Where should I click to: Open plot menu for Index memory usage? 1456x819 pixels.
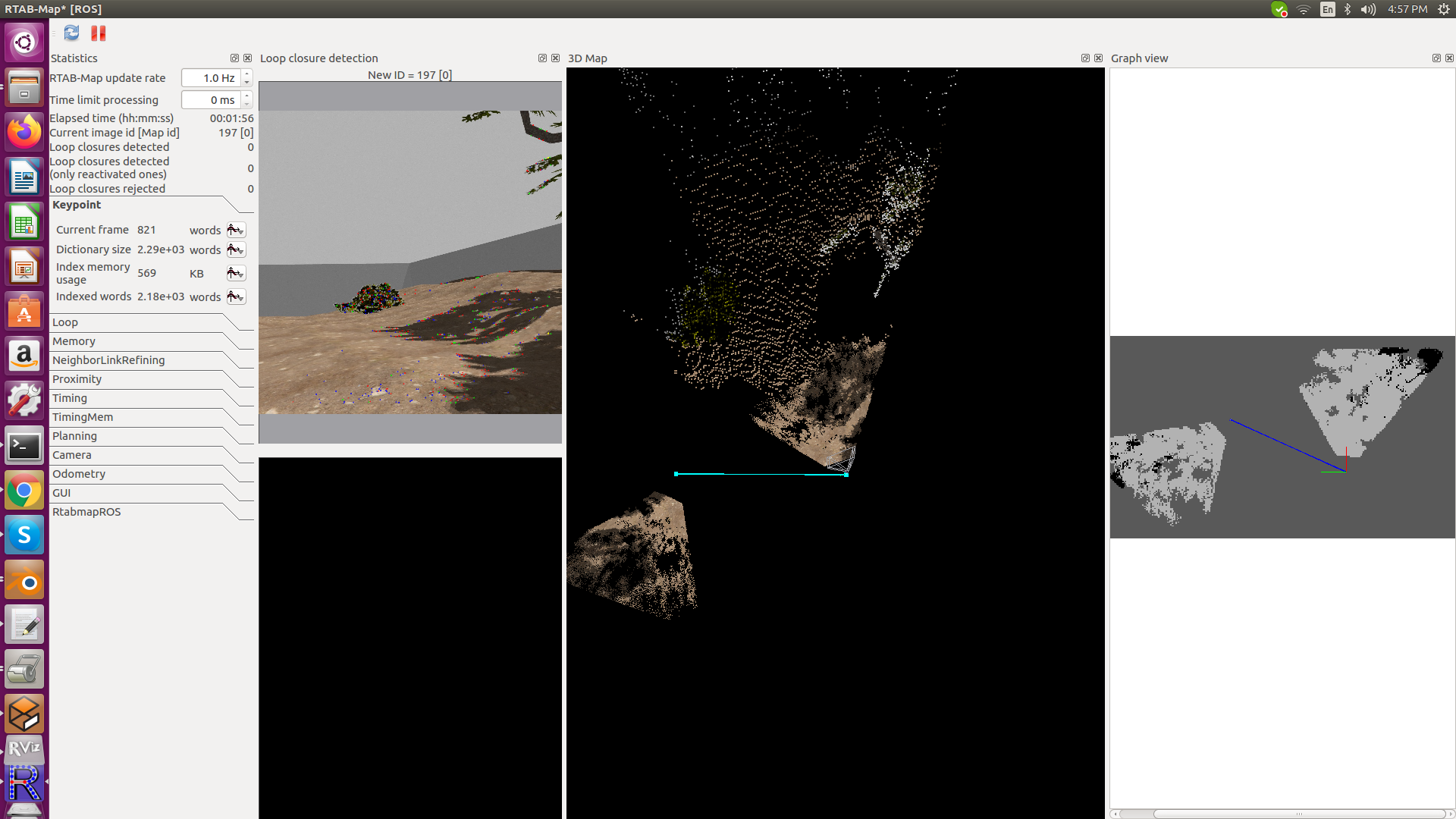point(236,273)
